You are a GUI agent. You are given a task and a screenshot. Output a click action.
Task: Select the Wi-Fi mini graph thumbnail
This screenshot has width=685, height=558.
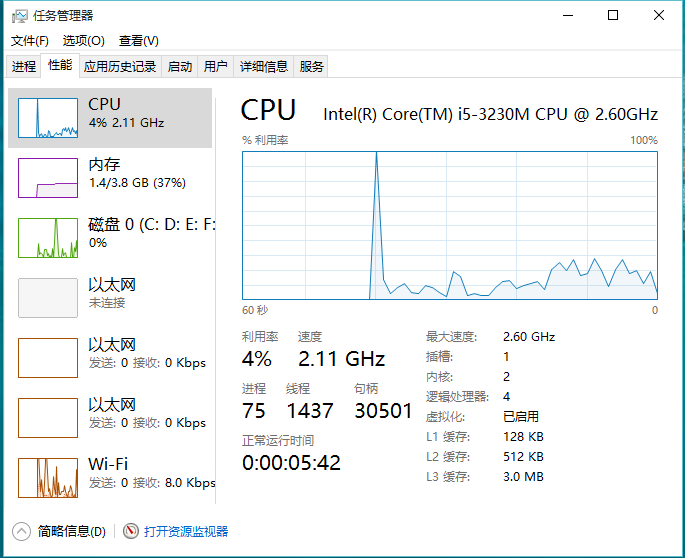tap(48, 478)
